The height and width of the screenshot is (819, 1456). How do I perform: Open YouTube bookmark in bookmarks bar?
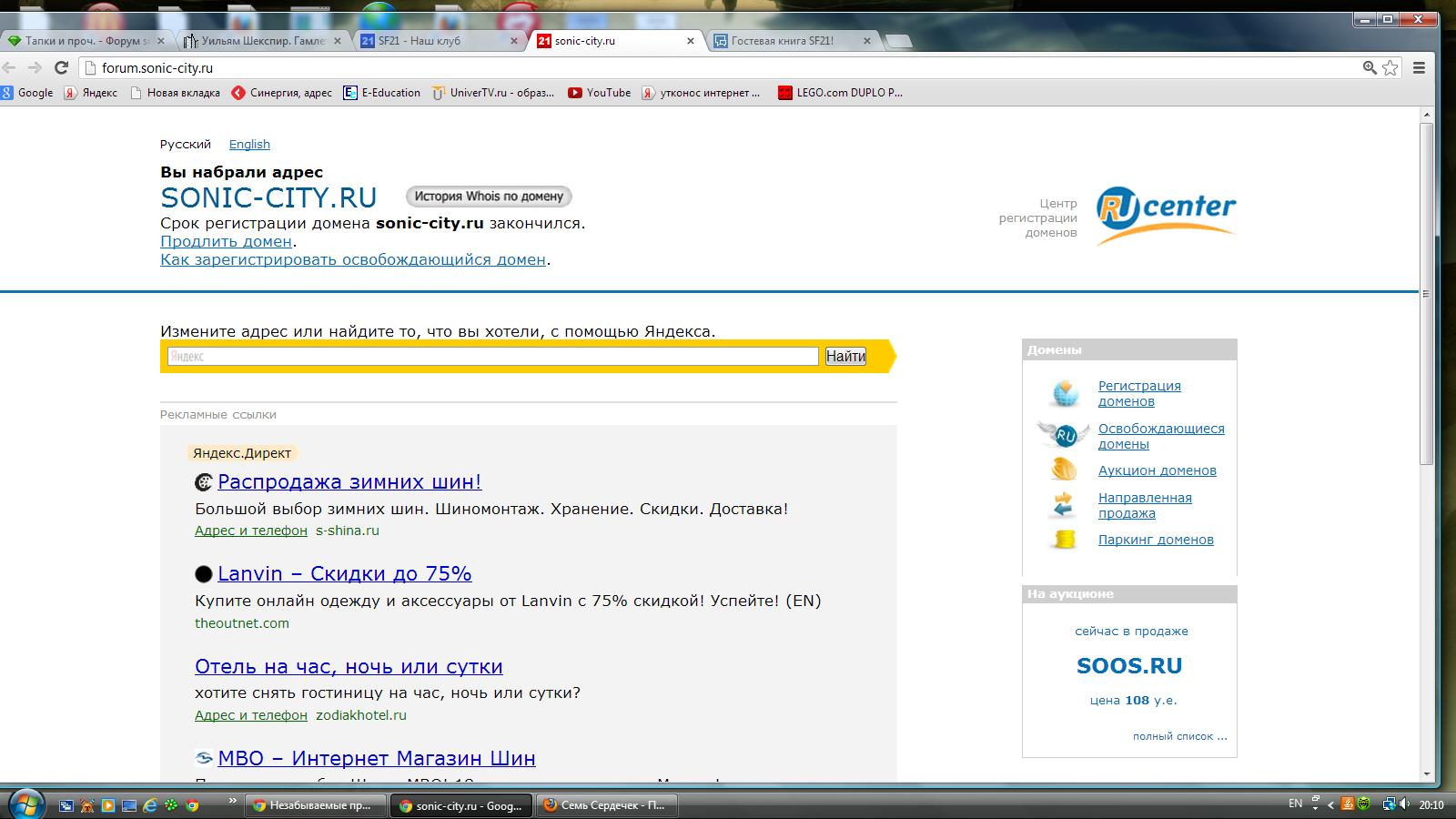[599, 93]
